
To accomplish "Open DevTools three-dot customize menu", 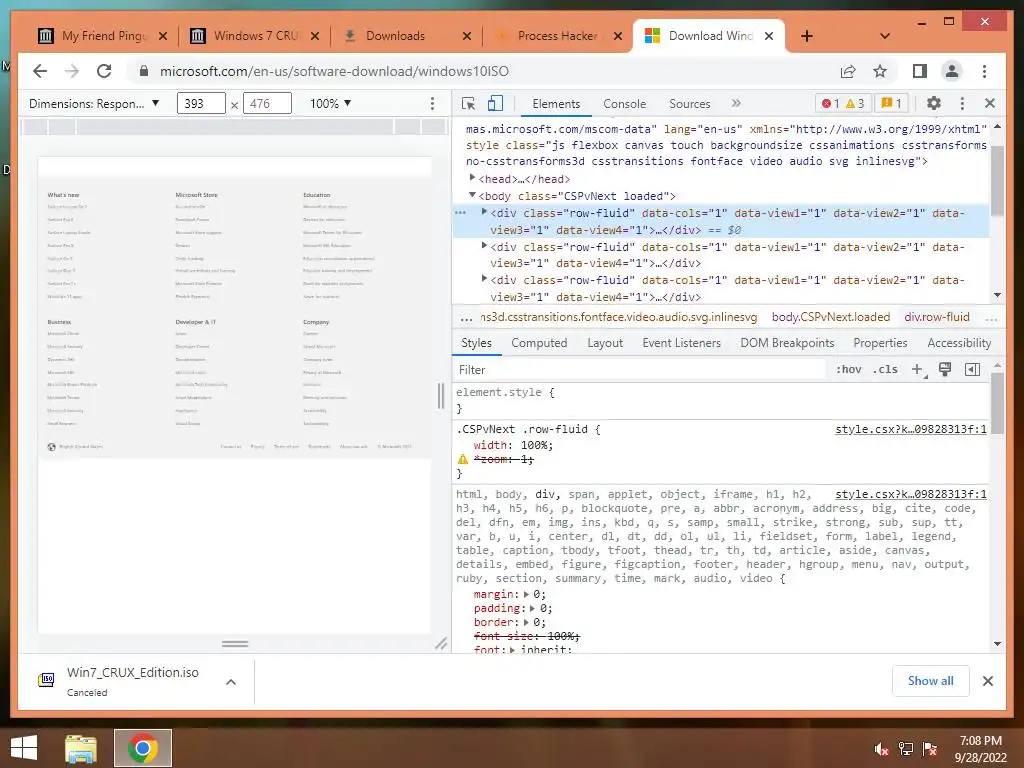I will pos(962,103).
